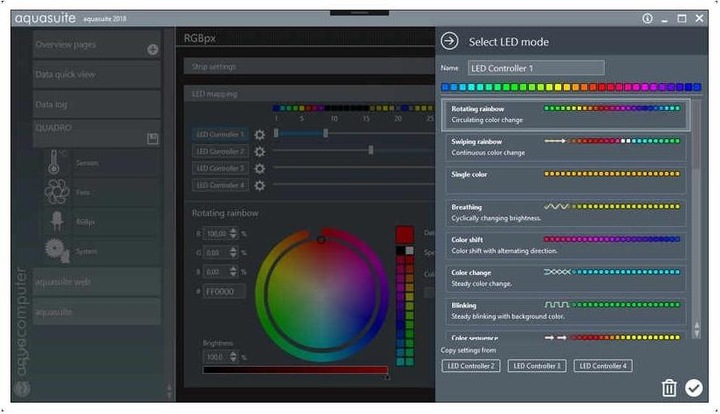Select LED Controller 1 mapping button
Screen dimensions: 720x414
(x=220, y=134)
